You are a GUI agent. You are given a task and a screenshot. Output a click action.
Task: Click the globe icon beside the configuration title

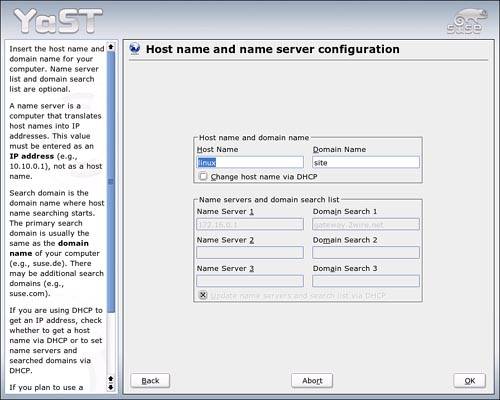tap(135, 49)
